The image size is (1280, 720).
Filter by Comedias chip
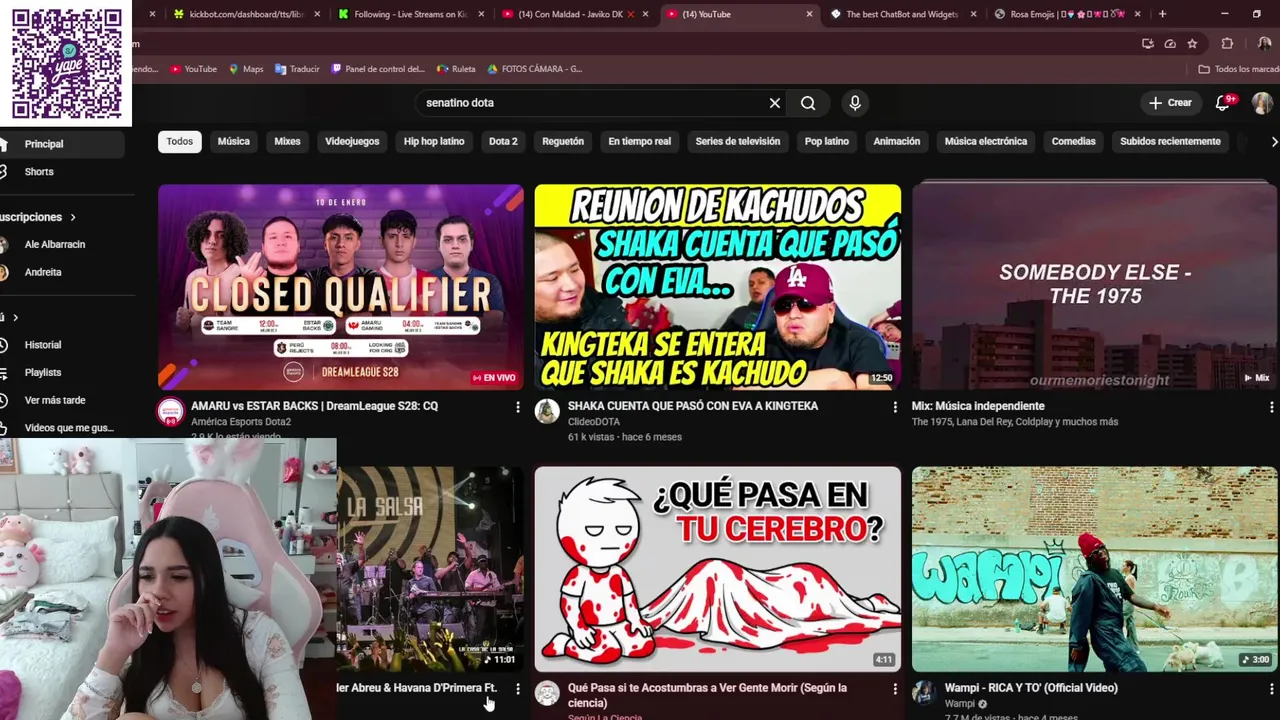coord(1074,141)
